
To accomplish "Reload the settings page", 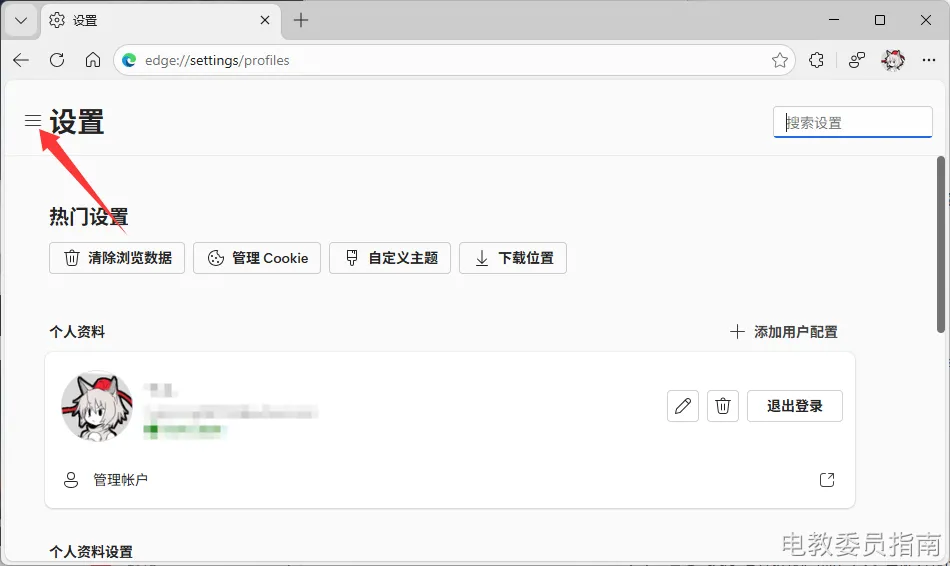I will click(57, 60).
